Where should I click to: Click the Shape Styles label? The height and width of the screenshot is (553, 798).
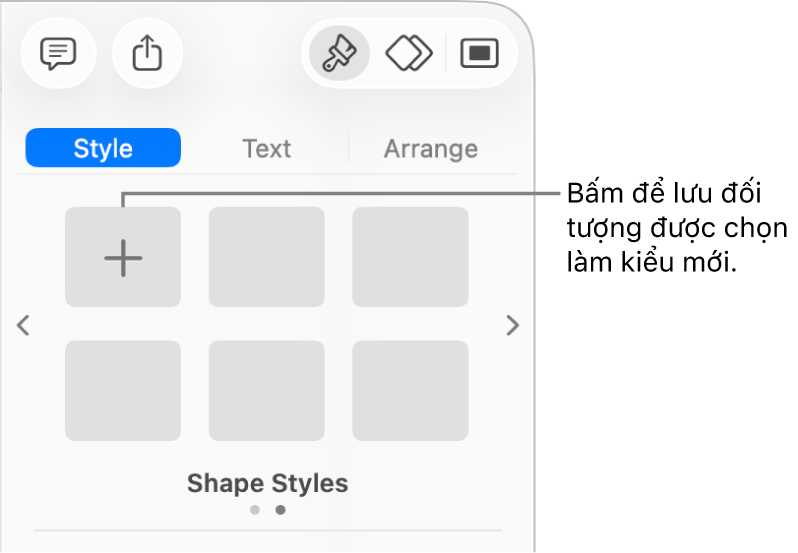(267, 483)
